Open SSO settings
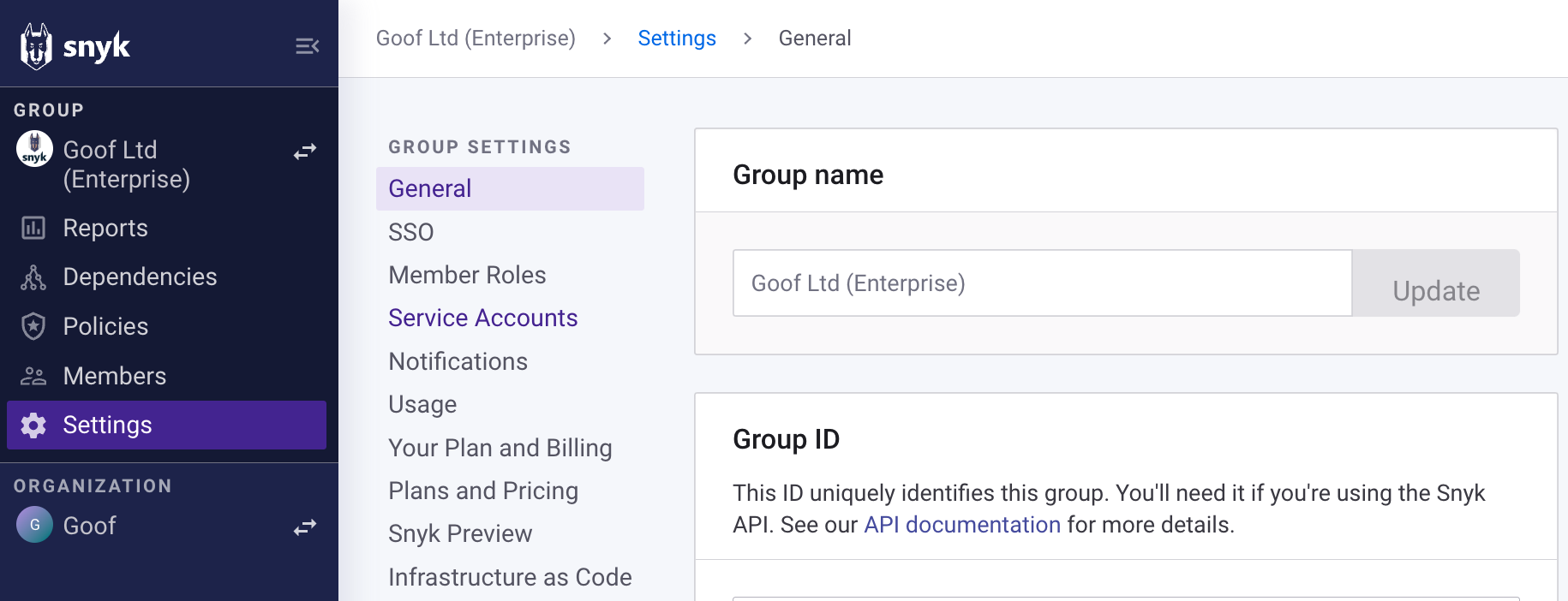This screenshot has width=1568, height=601. [411, 232]
